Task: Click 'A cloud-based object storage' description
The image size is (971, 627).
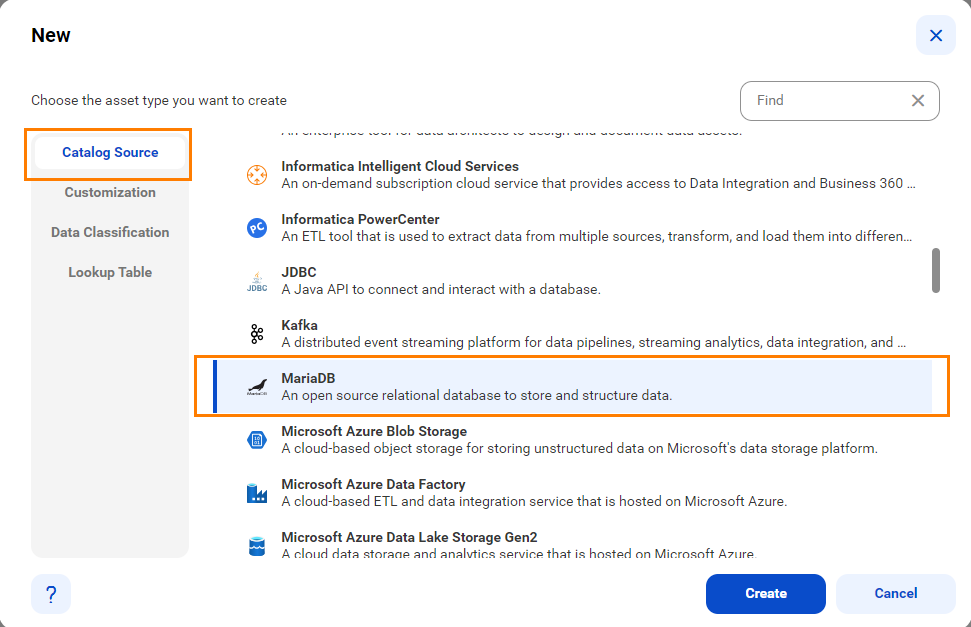Action: pos(580,449)
